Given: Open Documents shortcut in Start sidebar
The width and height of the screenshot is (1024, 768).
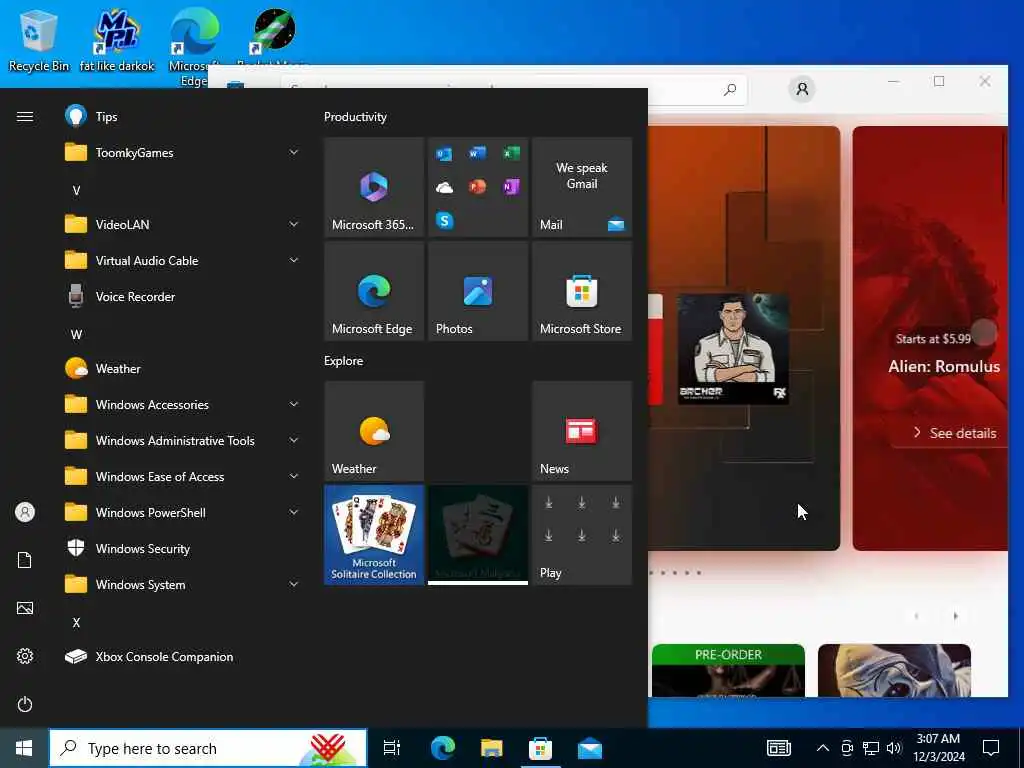Looking at the screenshot, I should point(25,560).
